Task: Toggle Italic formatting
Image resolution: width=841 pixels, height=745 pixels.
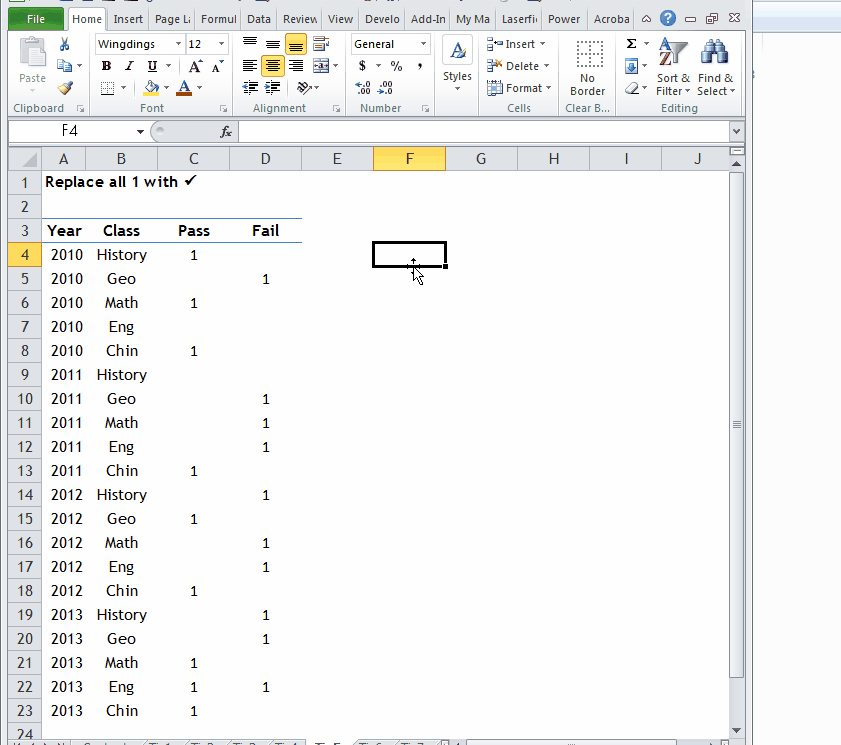Action: (x=128, y=66)
